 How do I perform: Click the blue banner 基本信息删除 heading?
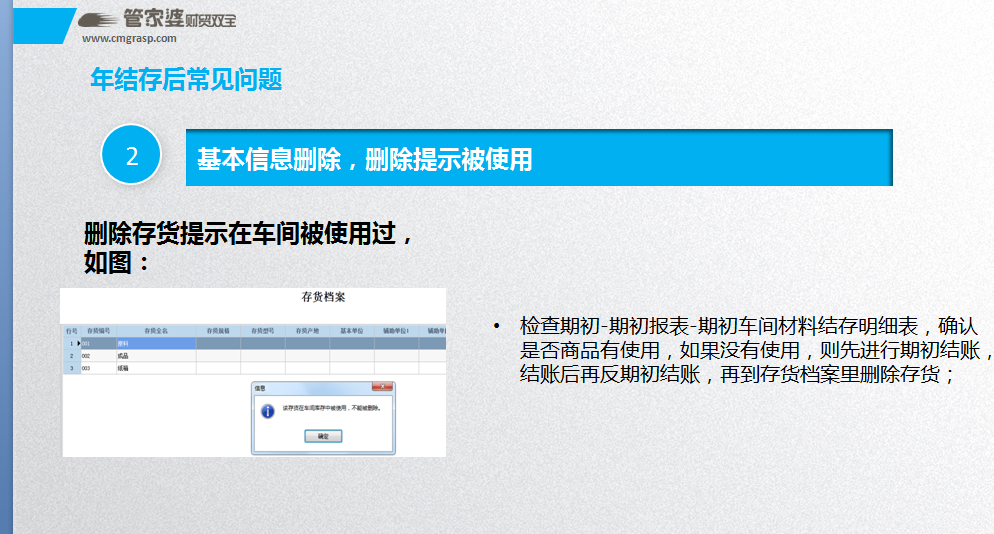pyautogui.click(x=538, y=158)
